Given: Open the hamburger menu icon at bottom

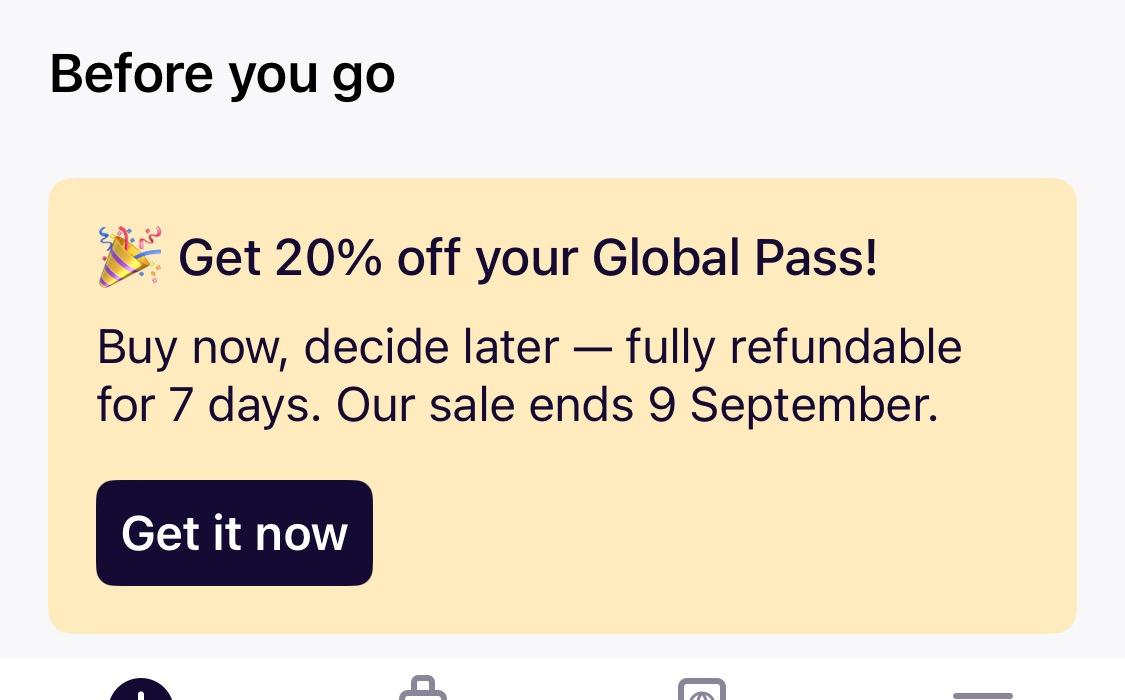Looking at the screenshot, I should tap(982, 696).
